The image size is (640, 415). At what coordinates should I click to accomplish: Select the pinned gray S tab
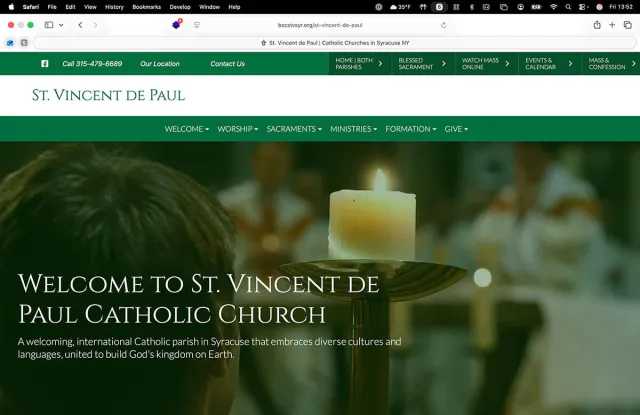[24, 42]
